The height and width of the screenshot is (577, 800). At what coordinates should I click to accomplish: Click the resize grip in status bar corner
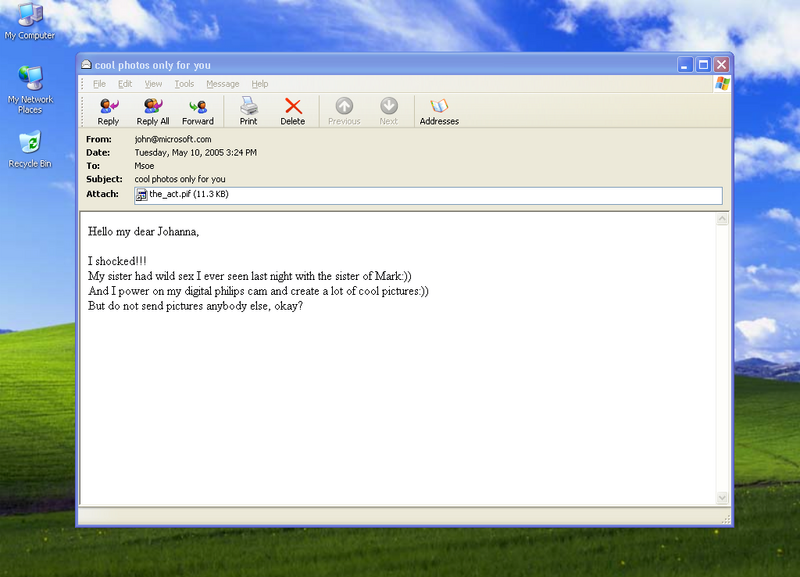pos(726,519)
